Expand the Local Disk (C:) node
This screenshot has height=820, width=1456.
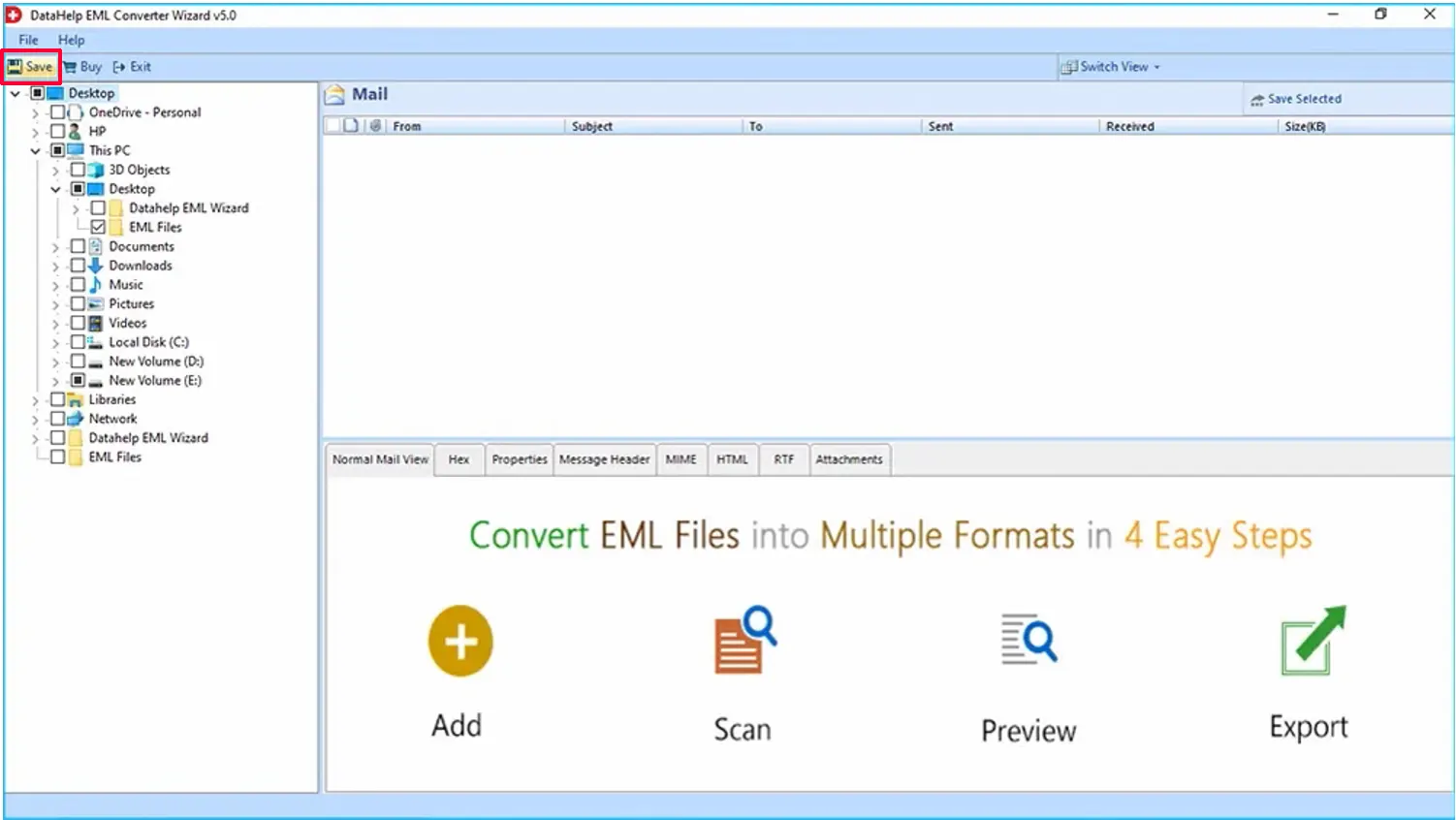pyautogui.click(x=55, y=343)
